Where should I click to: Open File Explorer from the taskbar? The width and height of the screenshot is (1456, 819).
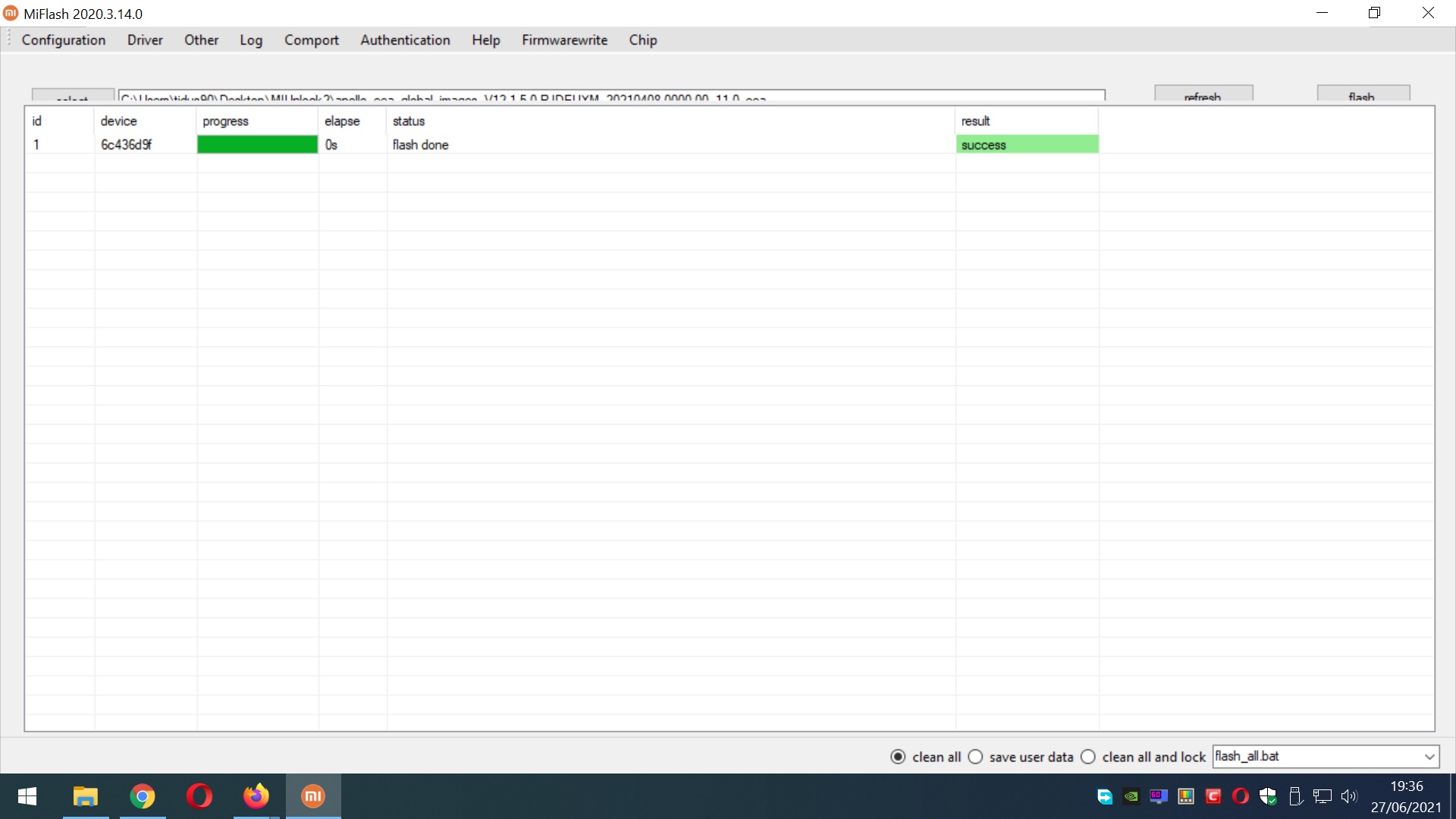[x=86, y=796]
